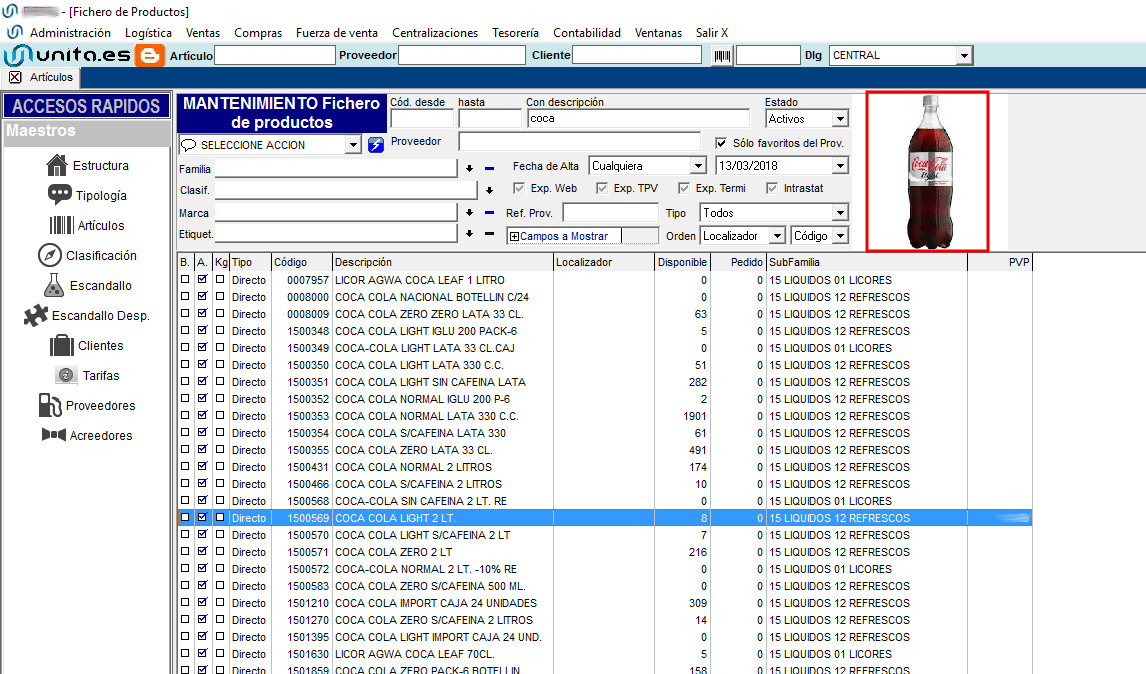The height and width of the screenshot is (674, 1146).
Task: Open Tipología speech-bubble icon in sidebar
Action: pos(59,195)
